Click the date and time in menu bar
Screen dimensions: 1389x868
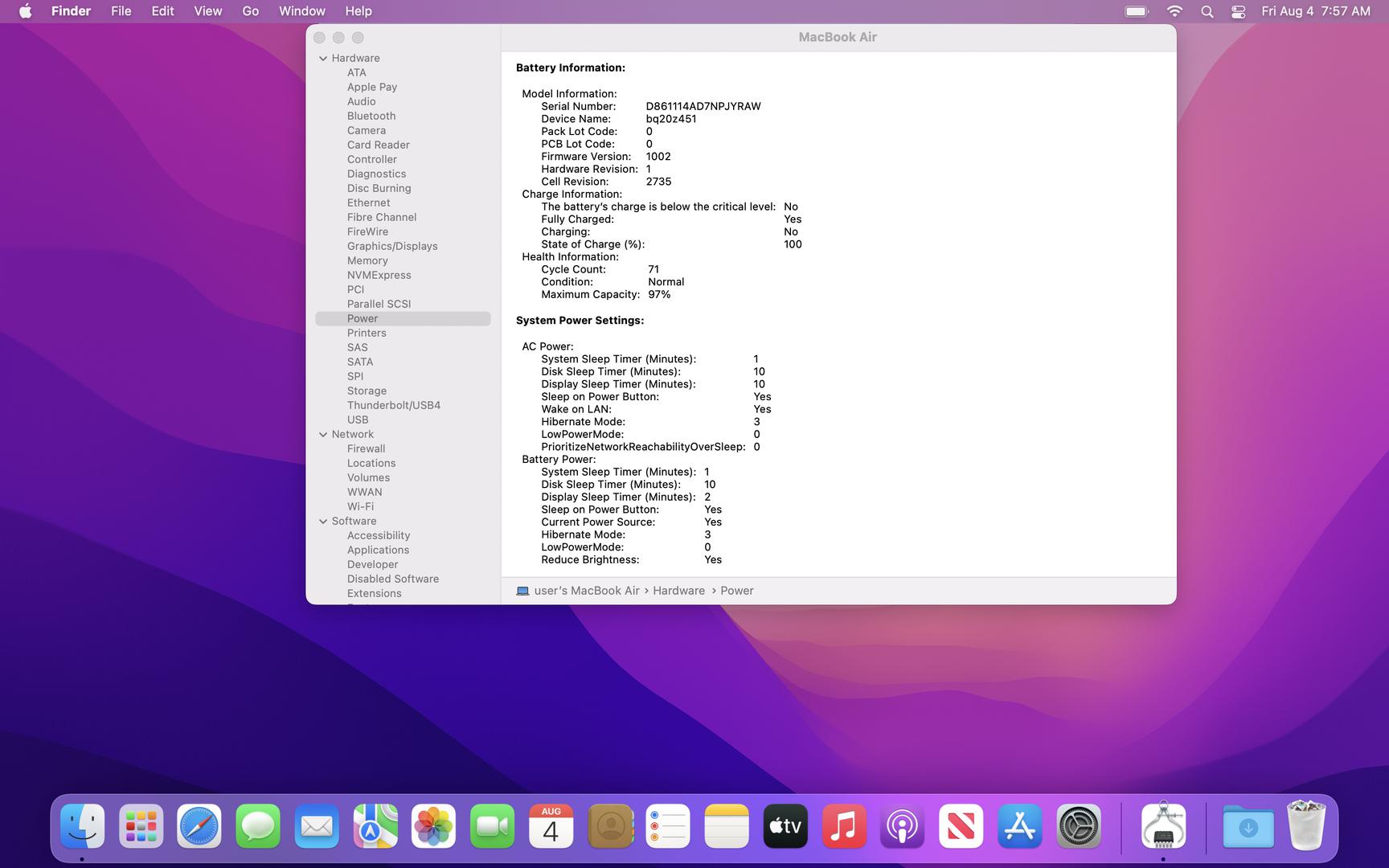click(x=1316, y=11)
